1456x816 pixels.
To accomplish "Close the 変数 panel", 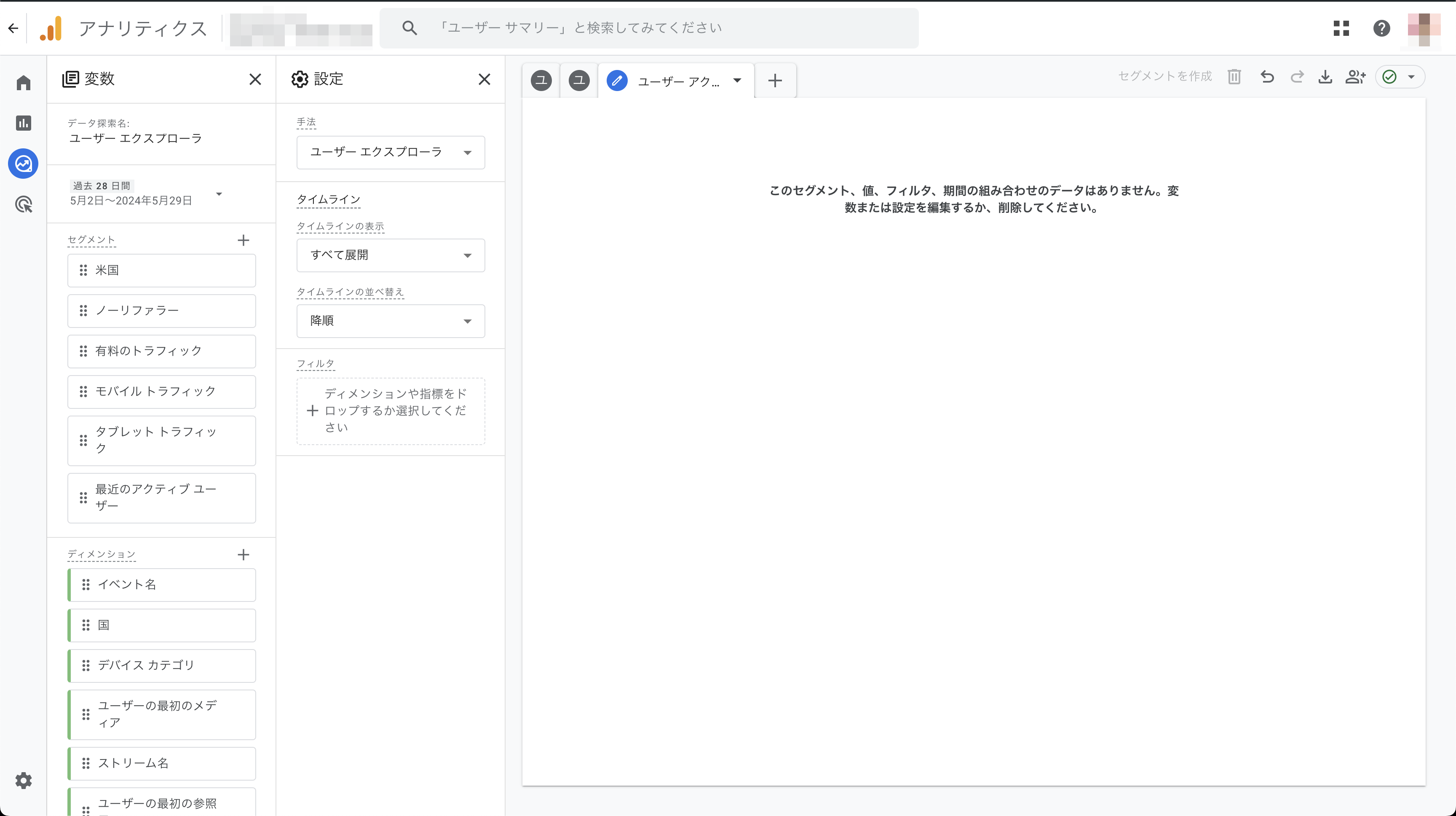I will (x=255, y=79).
